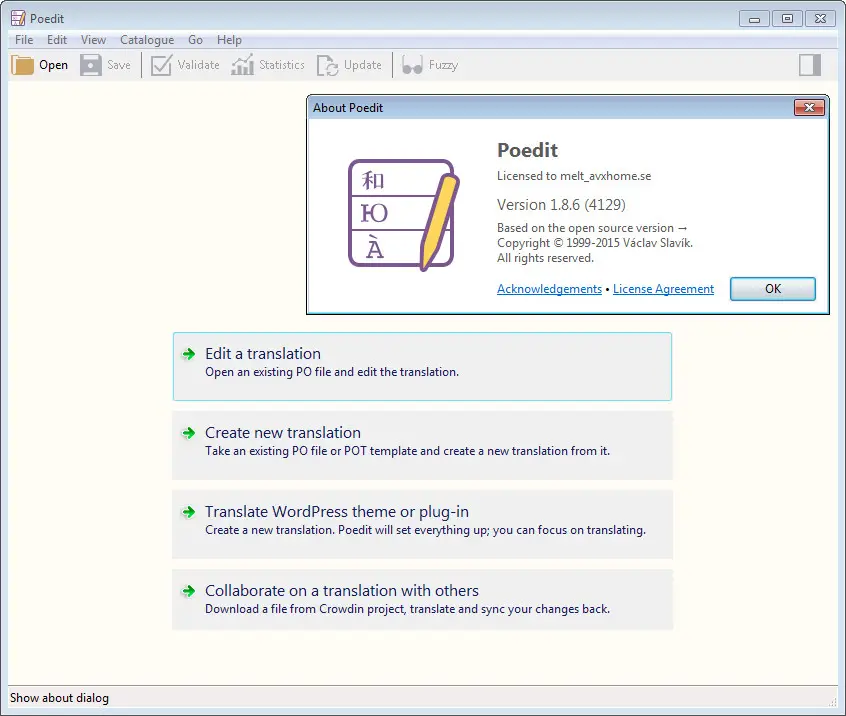This screenshot has width=846, height=716.
Task: Toggle Fuzzy with the glasses icon
Action: click(412, 65)
